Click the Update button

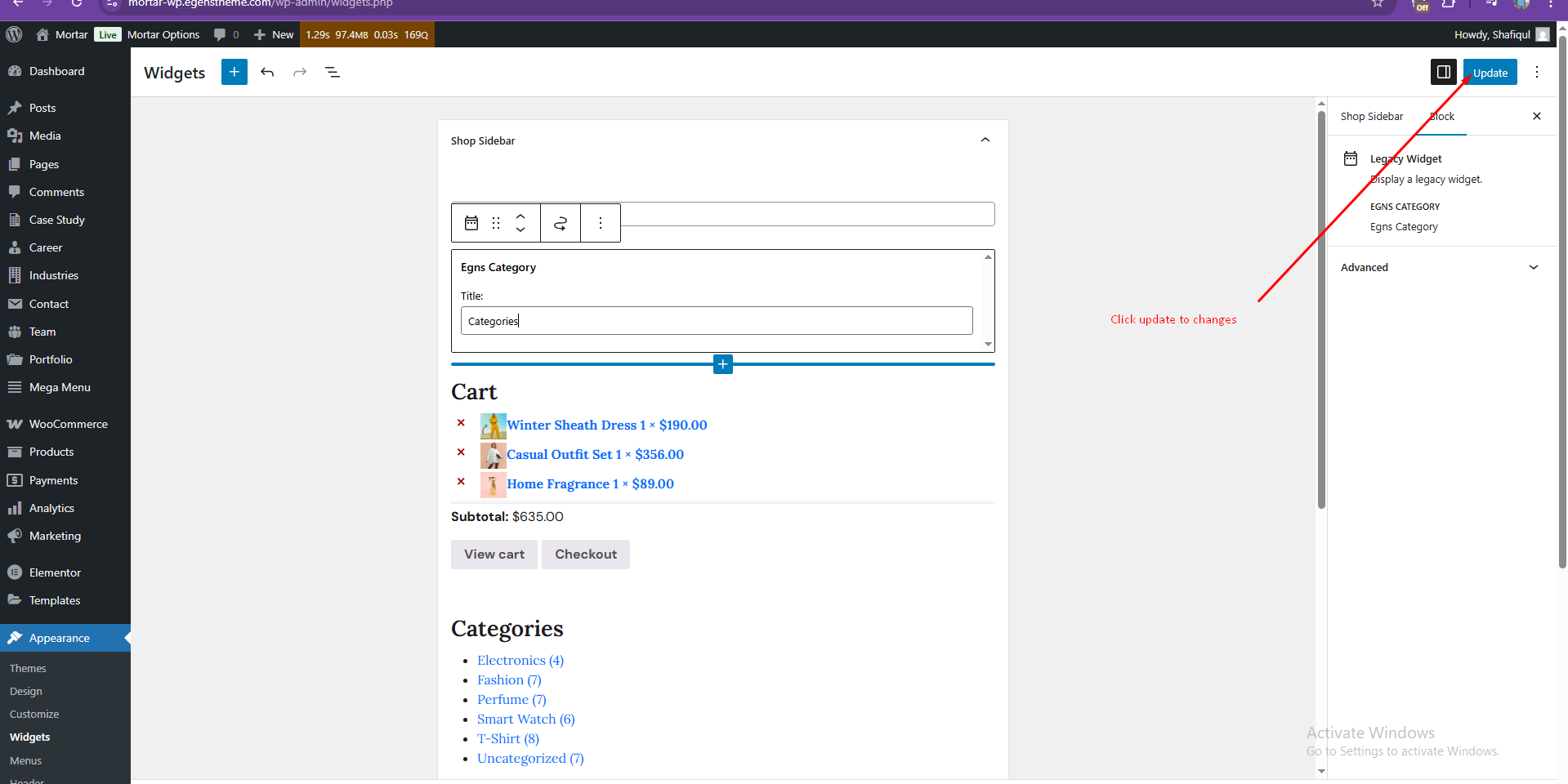[1490, 72]
